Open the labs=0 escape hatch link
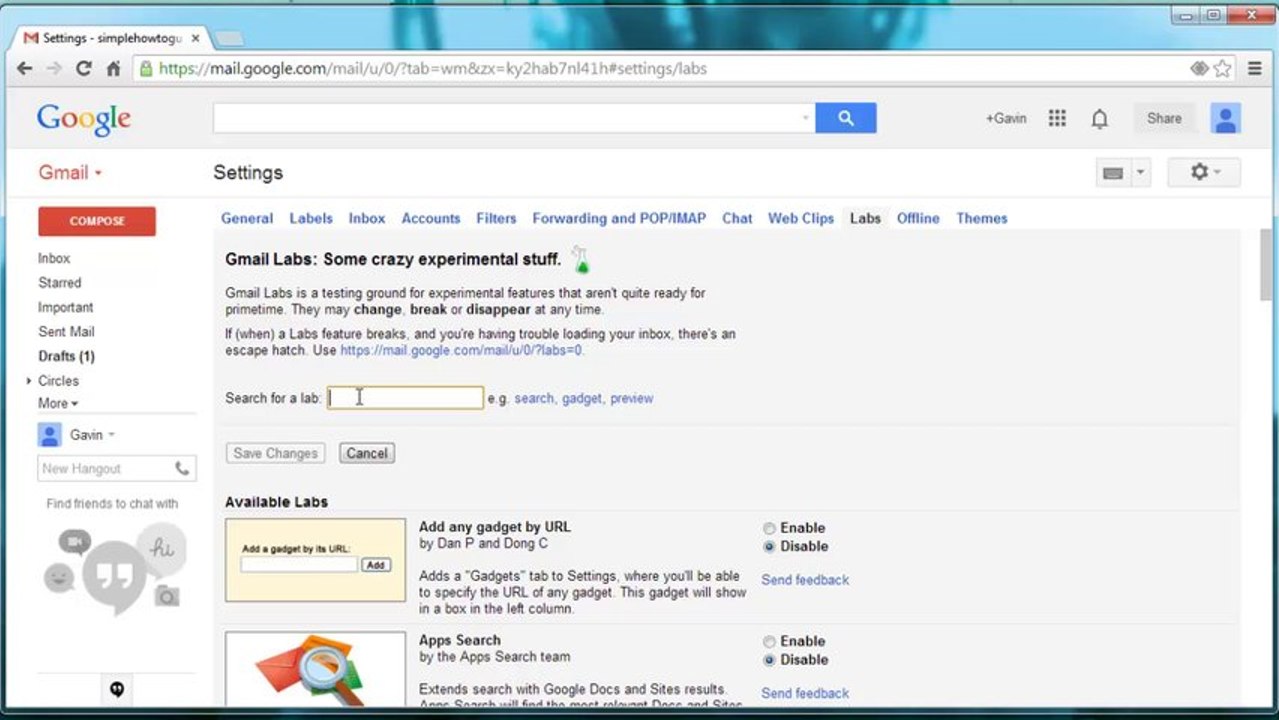Image resolution: width=1279 pixels, height=720 pixels. point(461,351)
